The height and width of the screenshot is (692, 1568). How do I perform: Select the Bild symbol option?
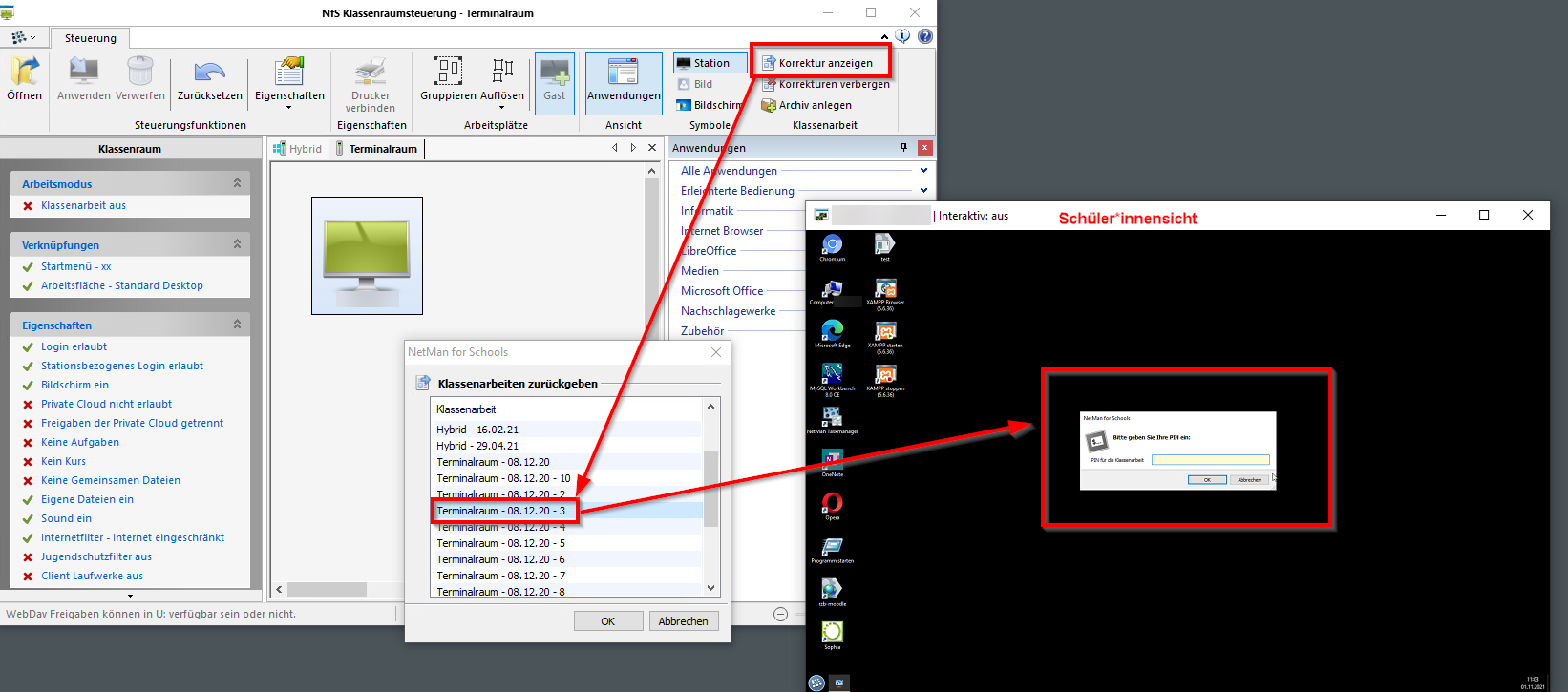pyautogui.click(x=695, y=84)
